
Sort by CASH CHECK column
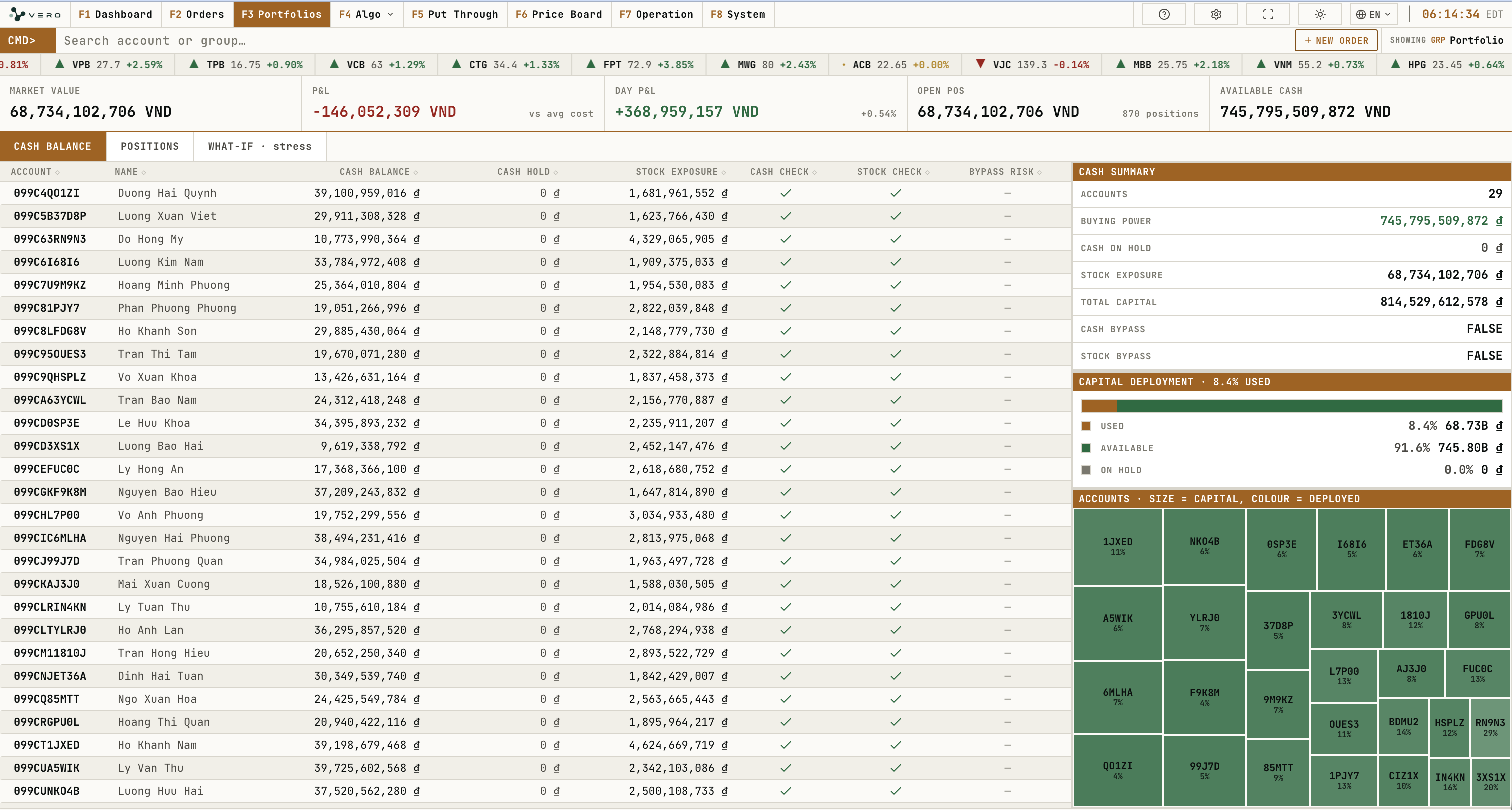point(783,172)
